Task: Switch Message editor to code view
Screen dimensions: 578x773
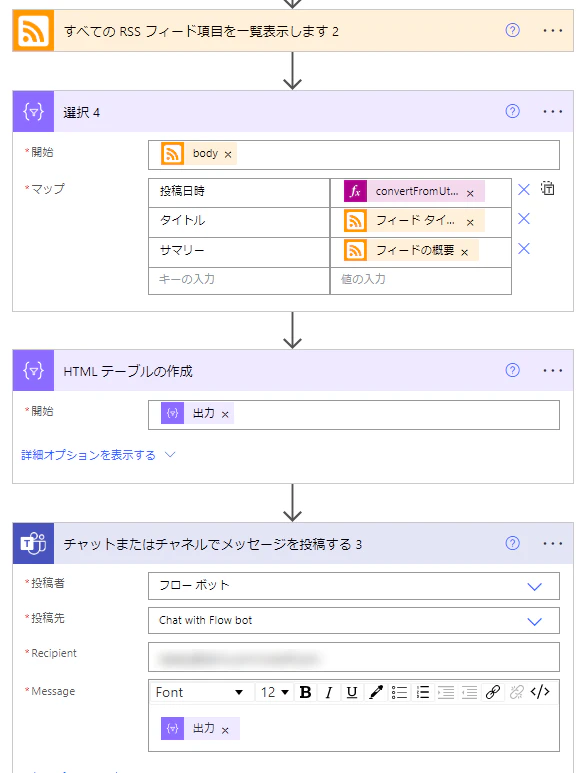Action: point(540,692)
